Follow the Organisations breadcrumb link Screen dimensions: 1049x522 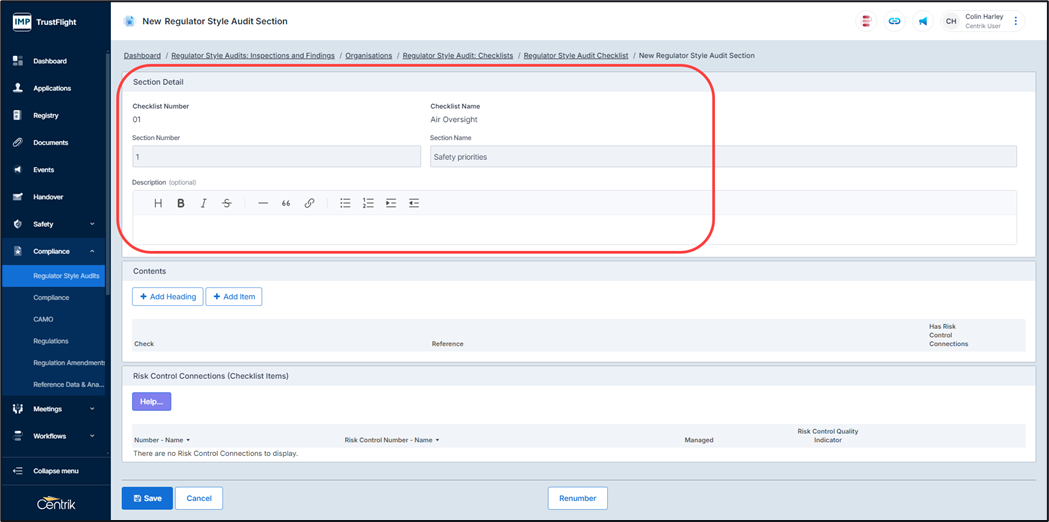point(368,56)
